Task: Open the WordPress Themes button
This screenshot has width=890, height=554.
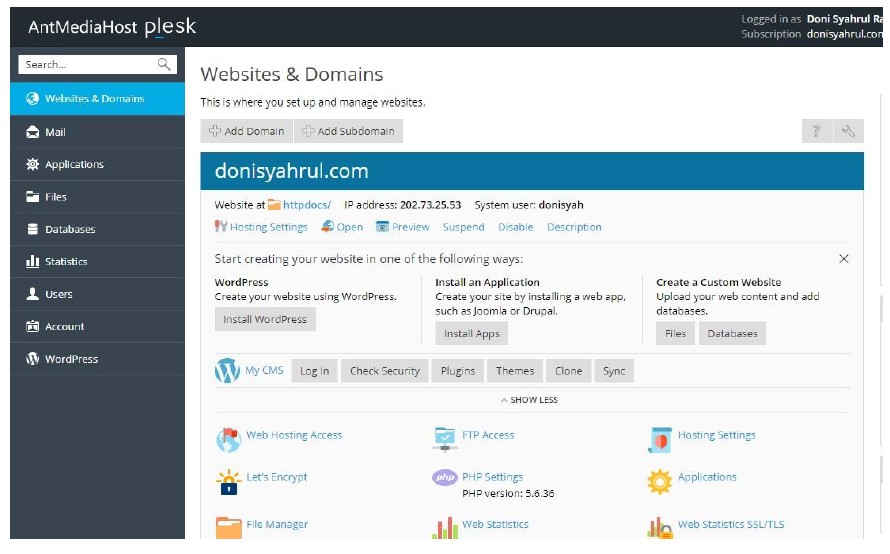Action: point(515,371)
